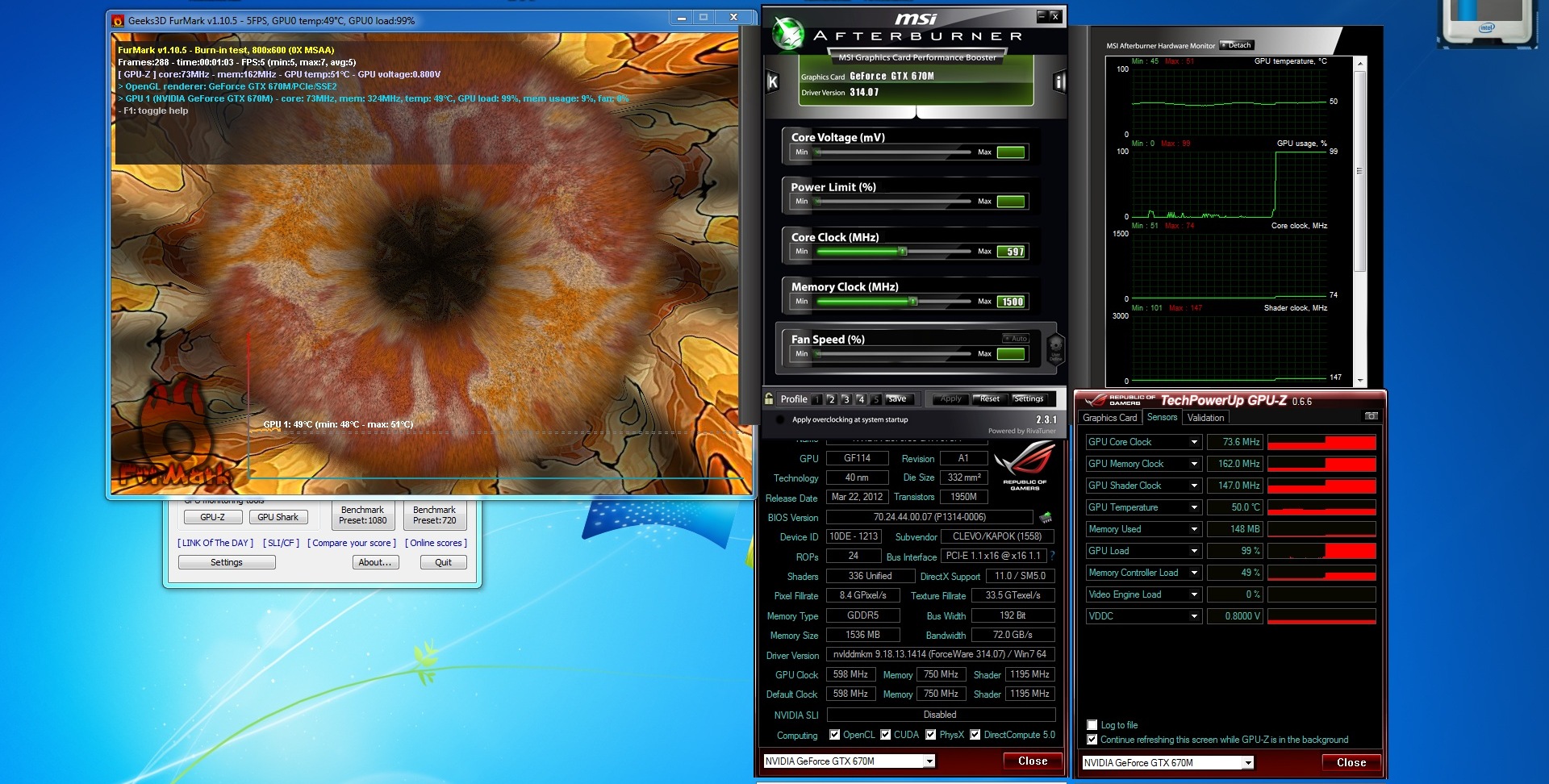This screenshot has width=1549, height=784.
Task: Run Benchmark Preset:720 in FurMark
Action: [435, 515]
